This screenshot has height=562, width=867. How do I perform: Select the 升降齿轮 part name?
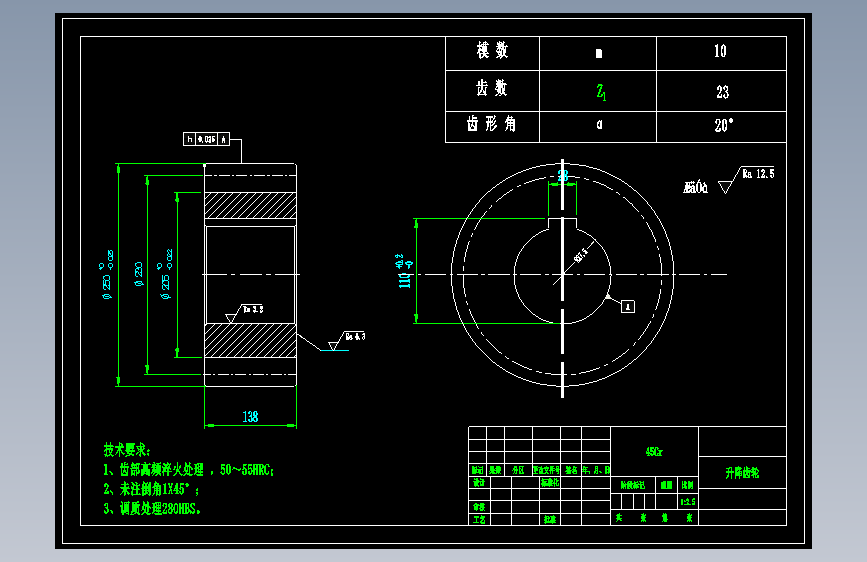[742, 472]
